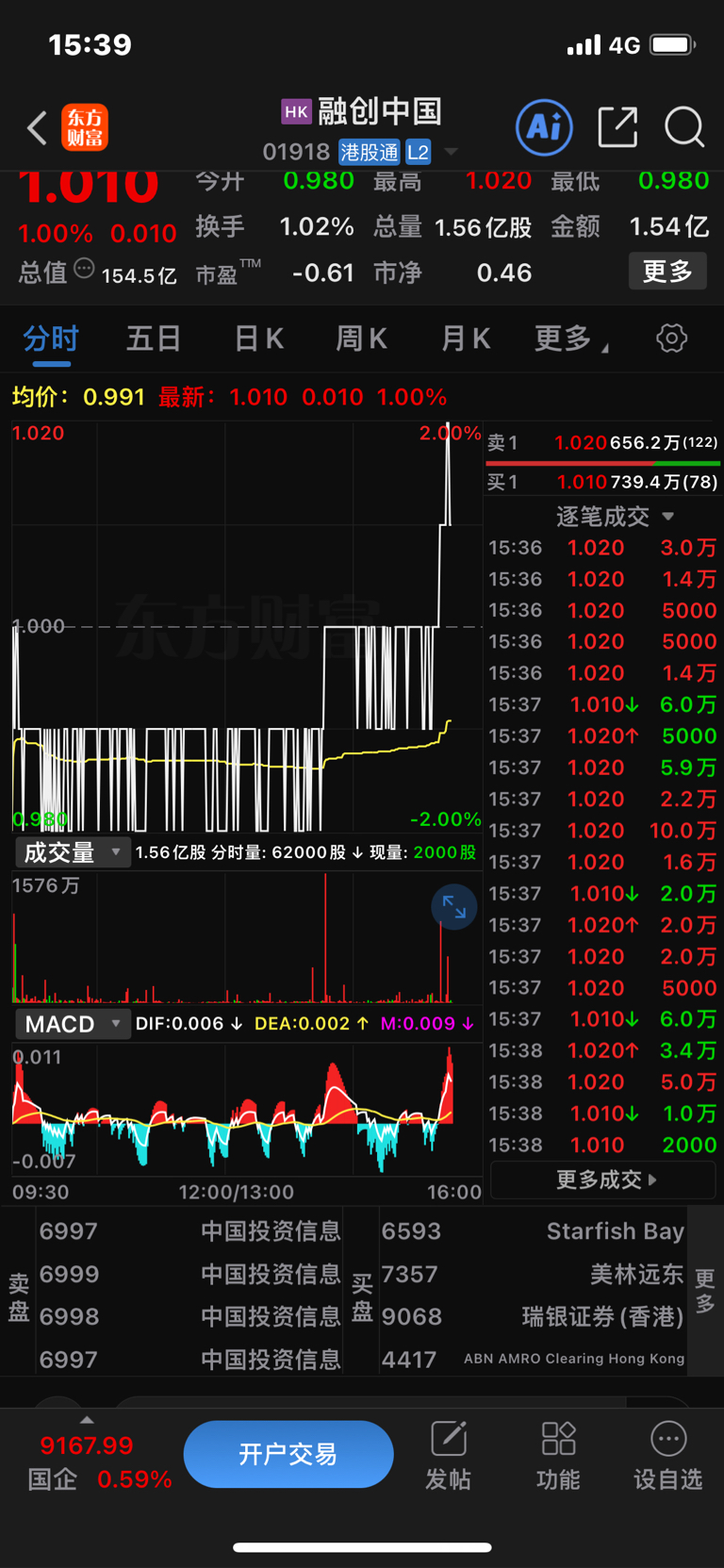This screenshot has width=724, height=1568.
Task: Tap broker Starfish Bay row
Action: pyautogui.click(x=533, y=1230)
